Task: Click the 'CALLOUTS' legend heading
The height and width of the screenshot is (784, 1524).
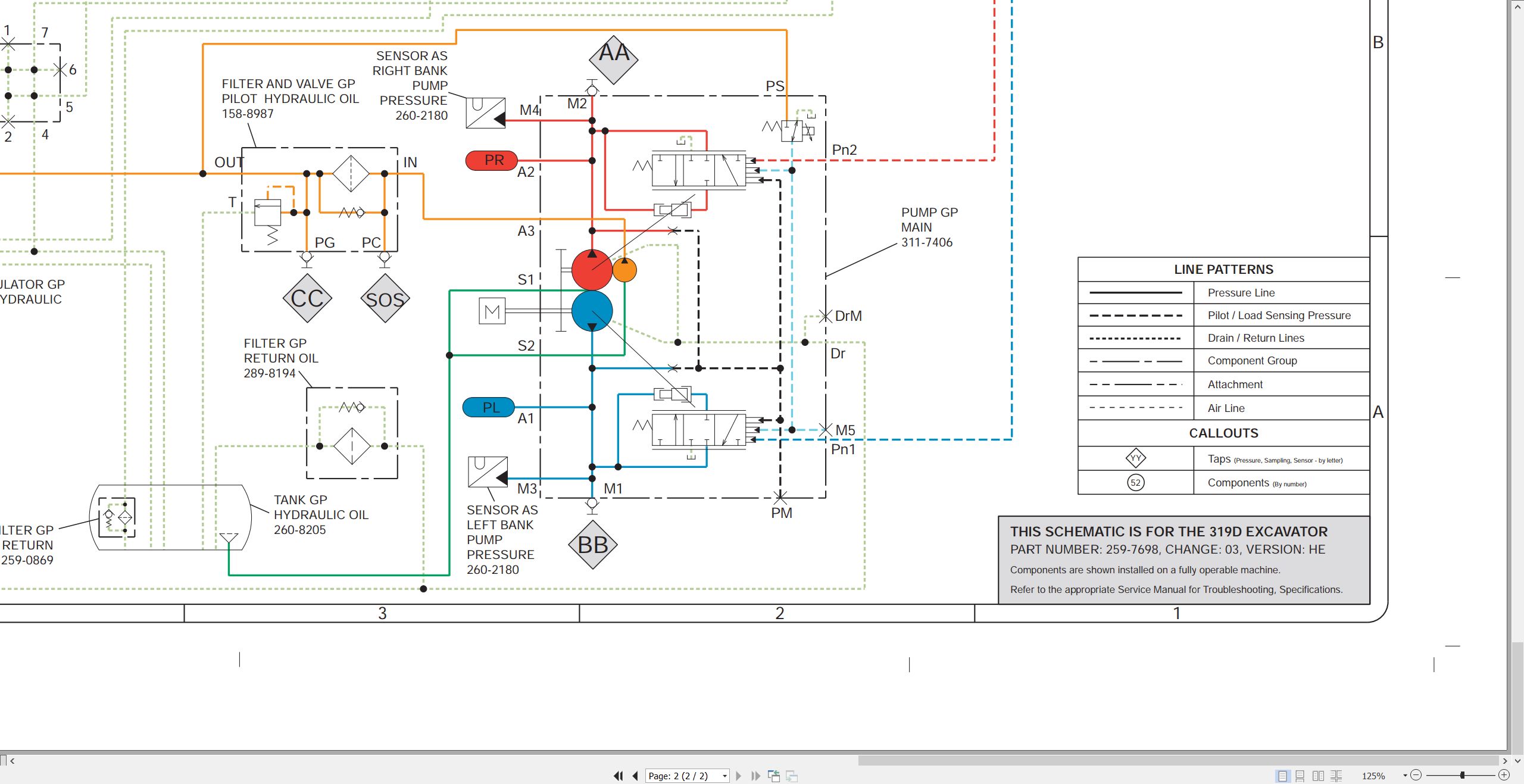Action: (1223, 433)
